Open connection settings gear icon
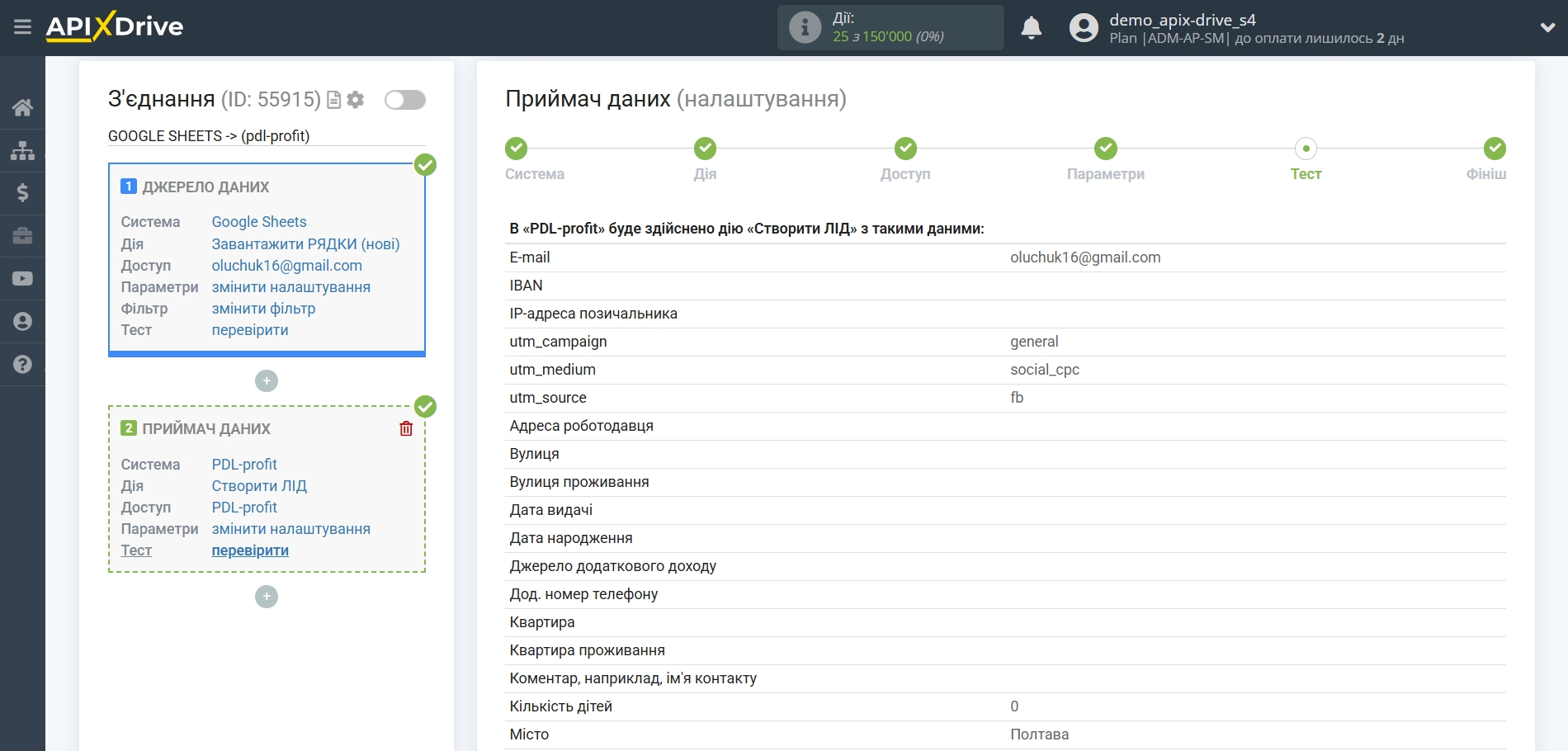Screen dimensions: 1568x751 pos(356,100)
